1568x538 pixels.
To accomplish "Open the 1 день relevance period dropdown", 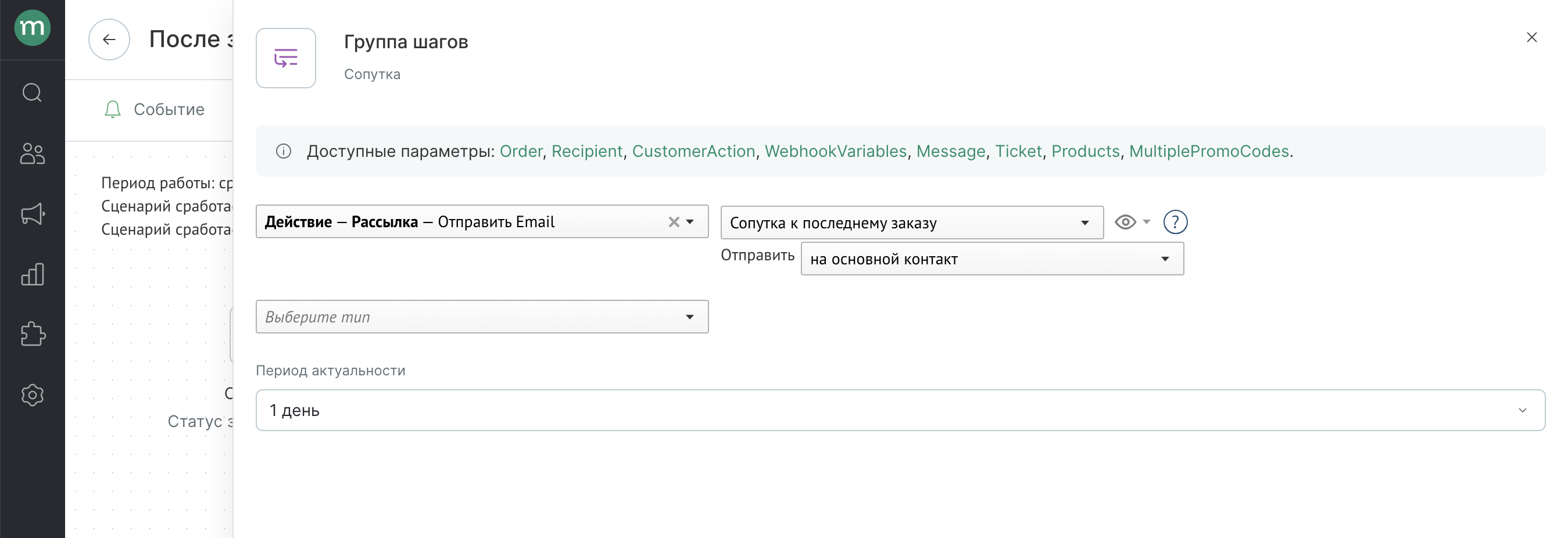I will [x=900, y=410].
